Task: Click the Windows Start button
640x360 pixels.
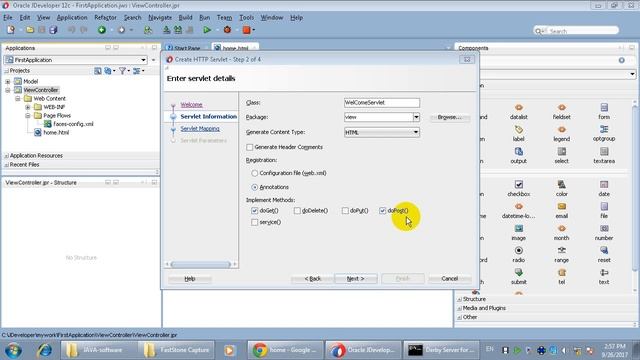Action: pyautogui.click(x=13, y=350)
